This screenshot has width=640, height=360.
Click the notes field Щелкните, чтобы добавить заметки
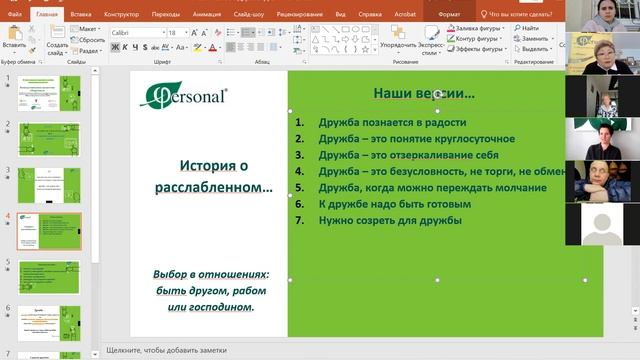[x=167, y=350]
